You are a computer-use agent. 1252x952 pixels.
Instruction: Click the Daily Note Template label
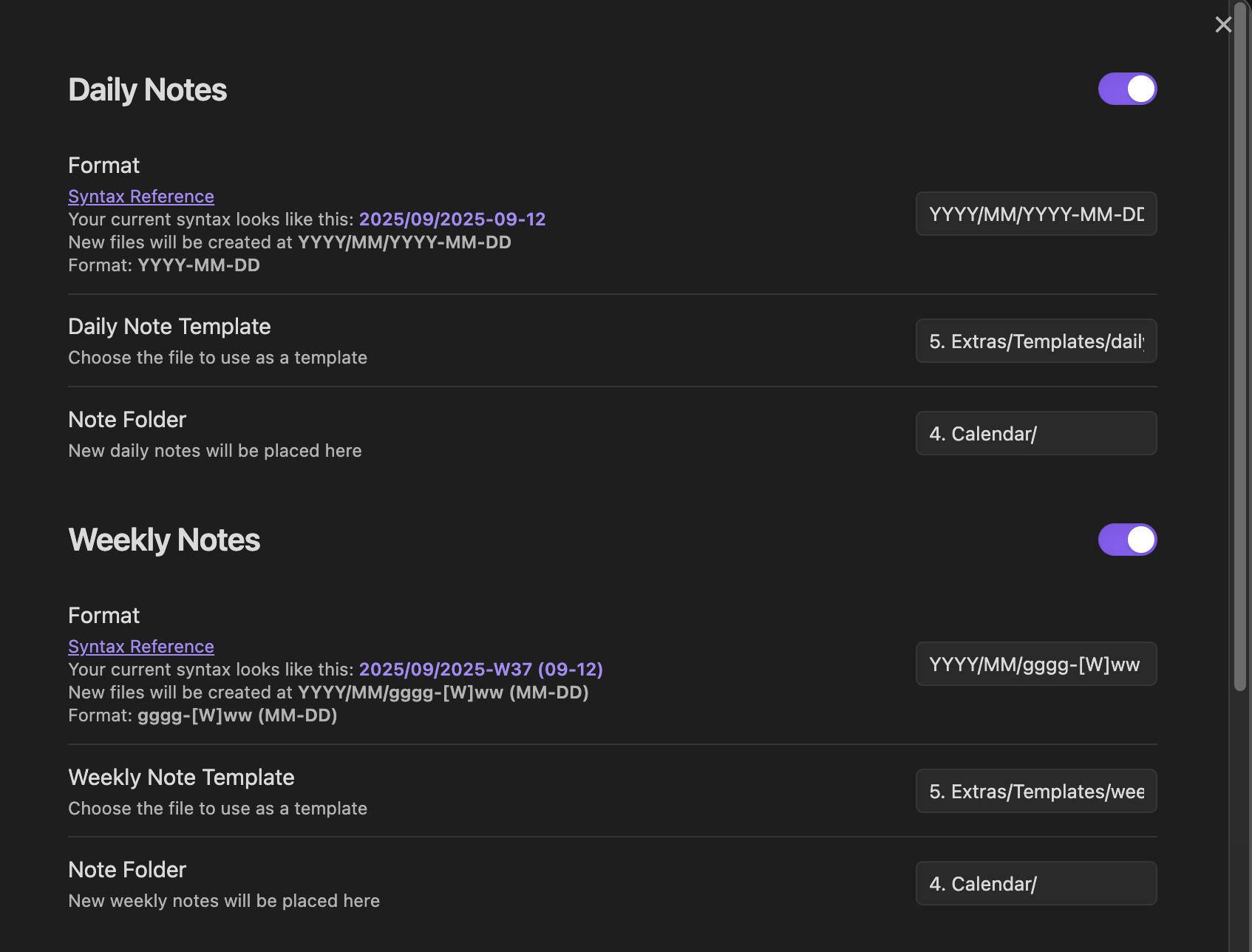coord(169,327)
